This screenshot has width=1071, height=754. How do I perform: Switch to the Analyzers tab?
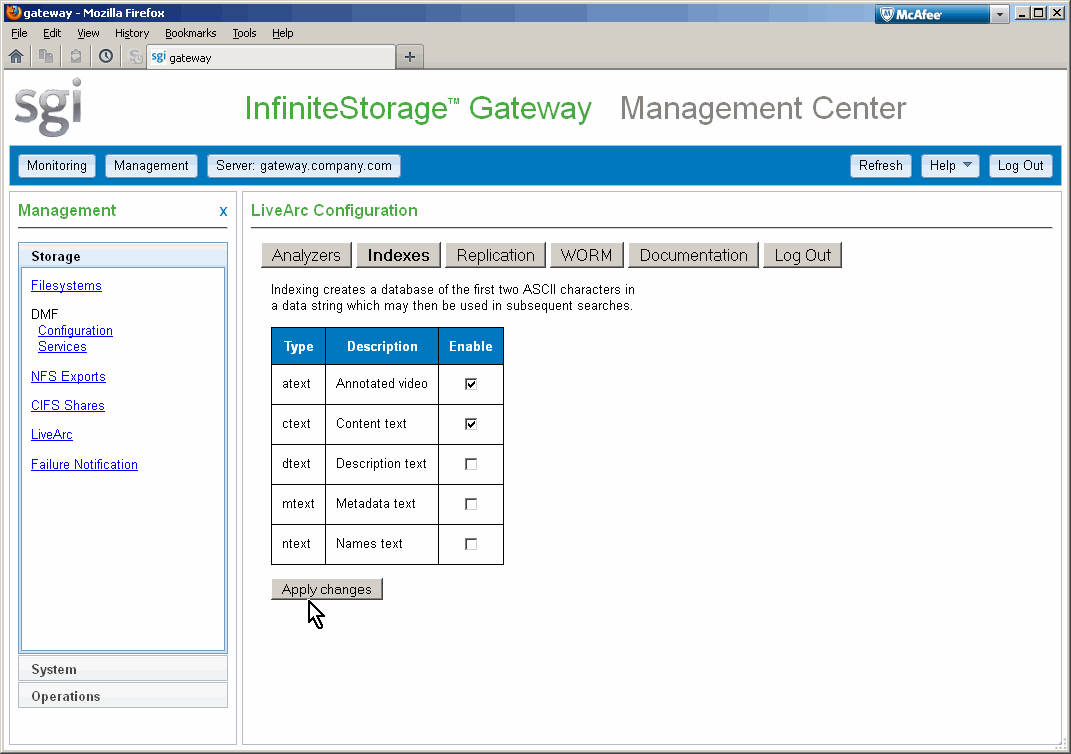pos(306,255)
